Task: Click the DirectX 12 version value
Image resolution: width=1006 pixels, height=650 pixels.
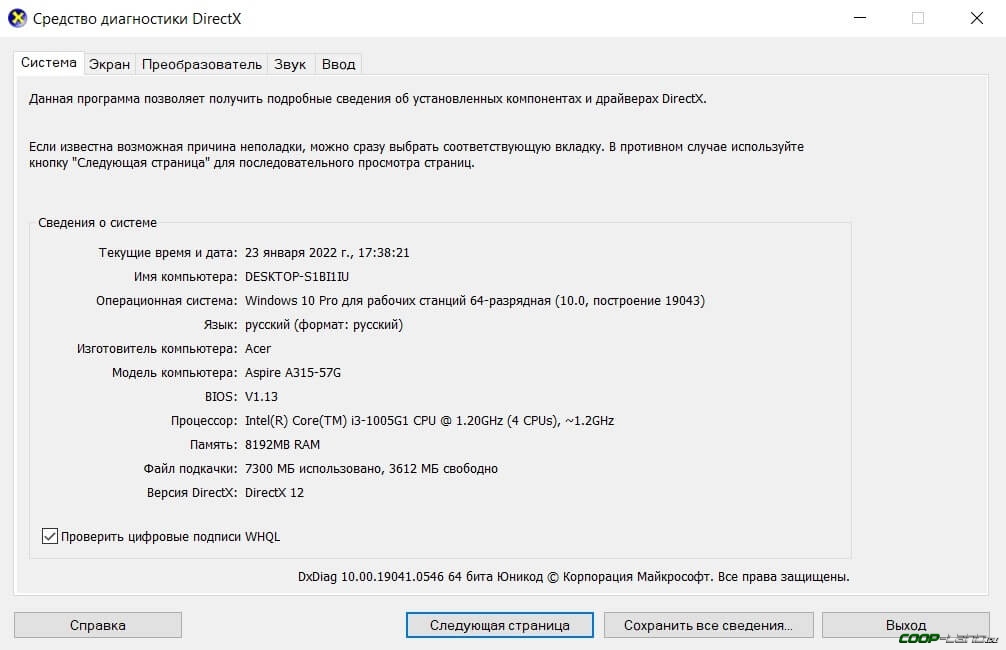Action: click(274, 492)
